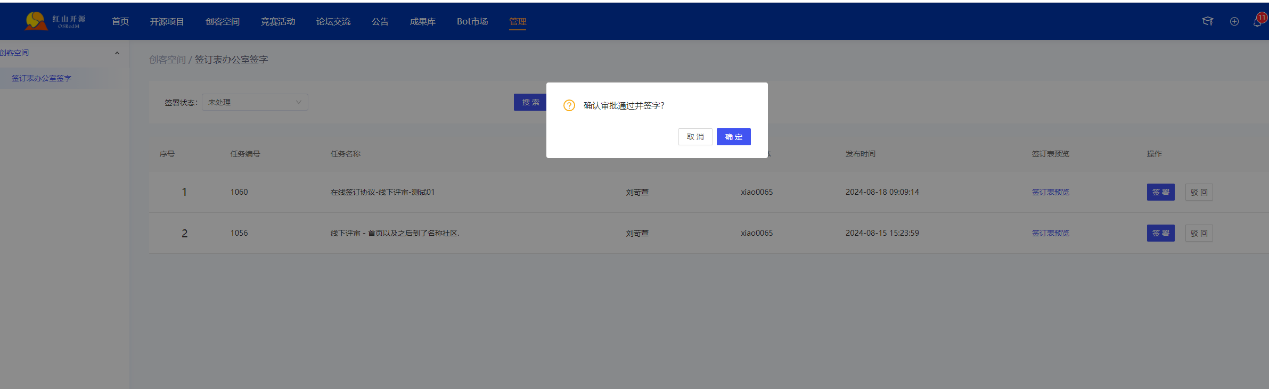This screenshot has height=389, width=1269.
Task: Click the 驳回 button for task 1060
Action: [x=1198, y=192]
